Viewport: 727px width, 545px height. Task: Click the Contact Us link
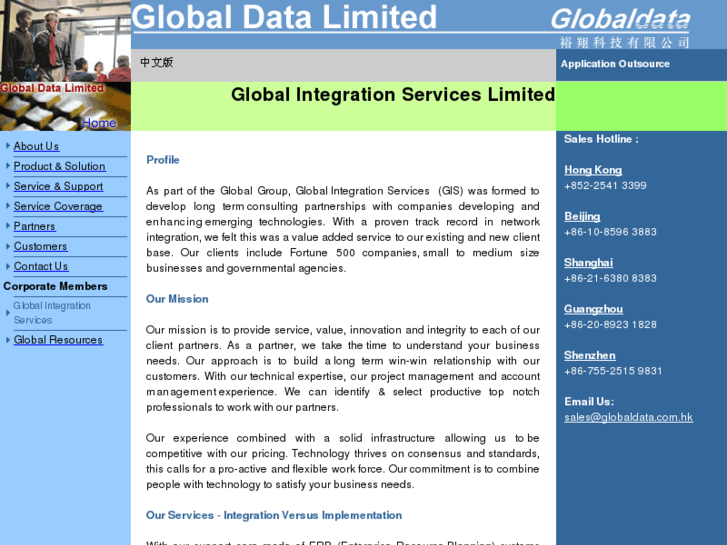[x=41, y=266]
